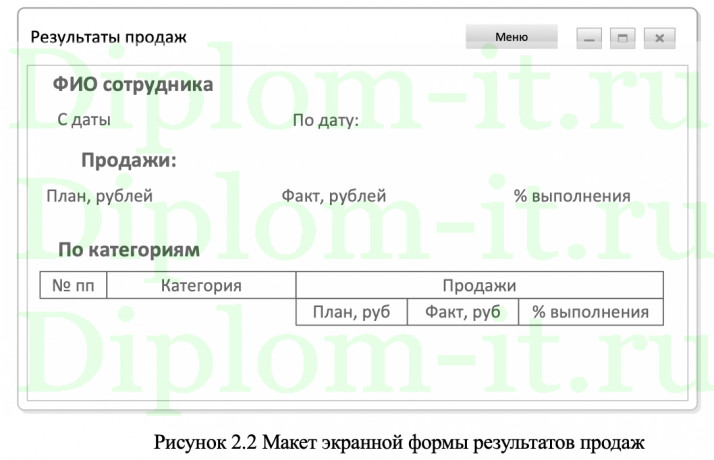Close the Результаты продаж window

[658, 38]
